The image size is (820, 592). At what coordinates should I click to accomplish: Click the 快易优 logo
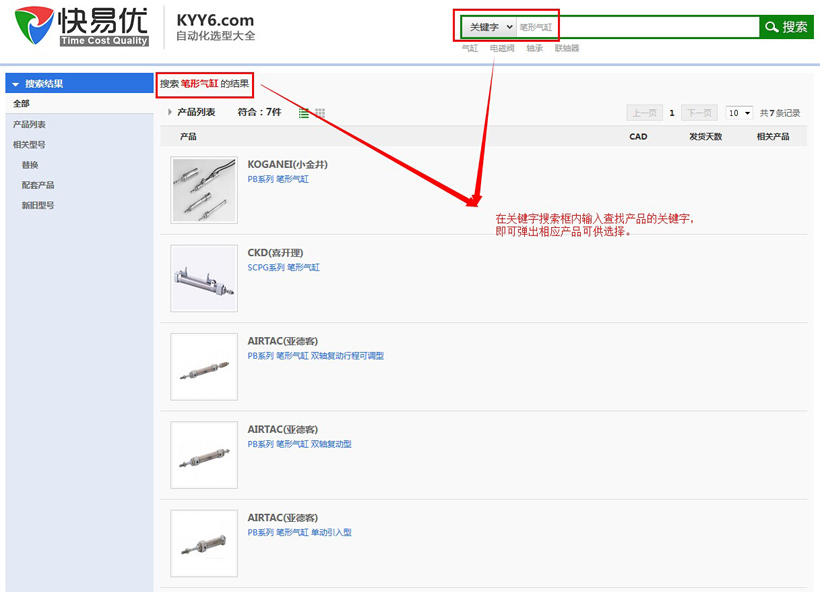point(82,26)
